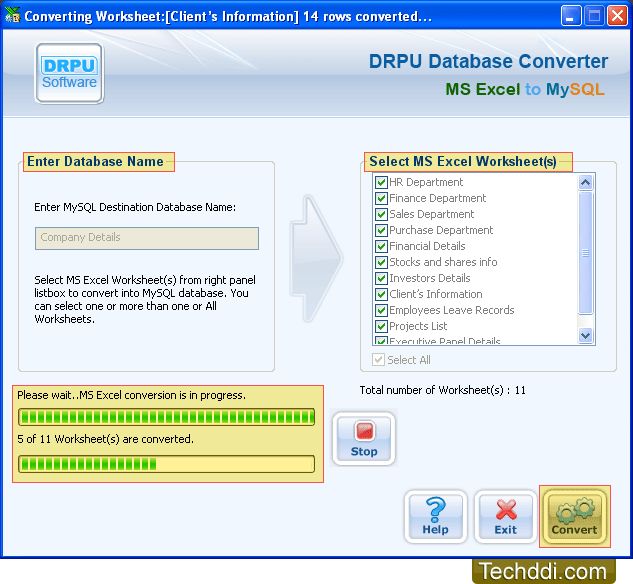
Task: Click the lower overall conversion progress bar
Action: point(166,464)
